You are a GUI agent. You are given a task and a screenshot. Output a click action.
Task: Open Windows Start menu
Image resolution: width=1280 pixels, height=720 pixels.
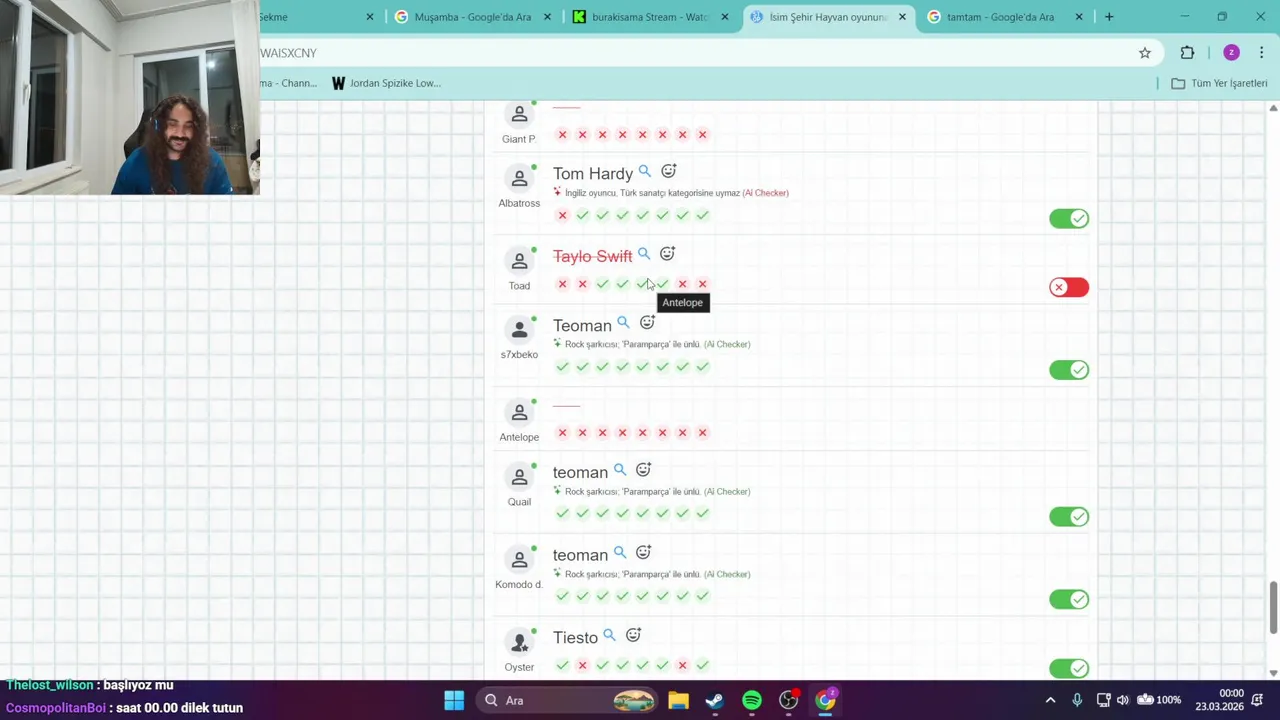pyautogui.click(x=454, y=700)
